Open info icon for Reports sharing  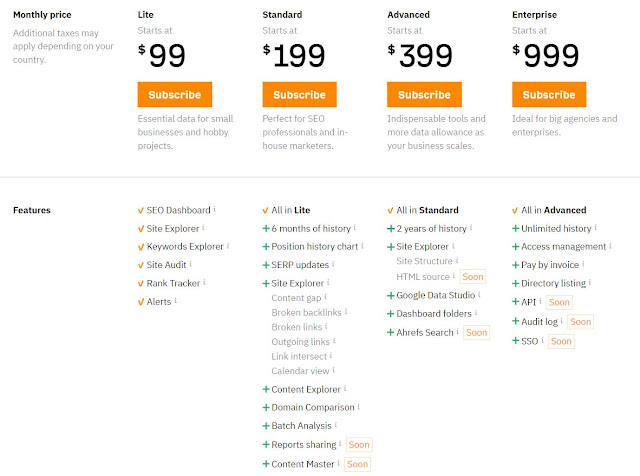tap(340, 443)
